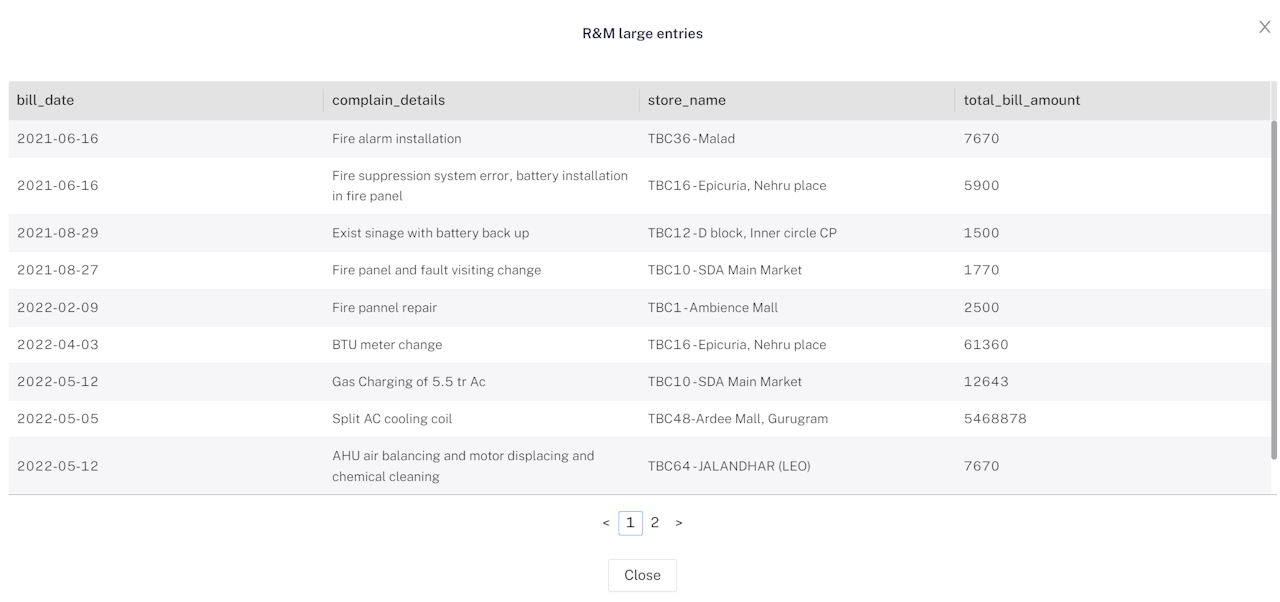Click the BTU meter change entry
Image resolution: width=1280 pixels, height=602 pixels.
coord(387,345)
